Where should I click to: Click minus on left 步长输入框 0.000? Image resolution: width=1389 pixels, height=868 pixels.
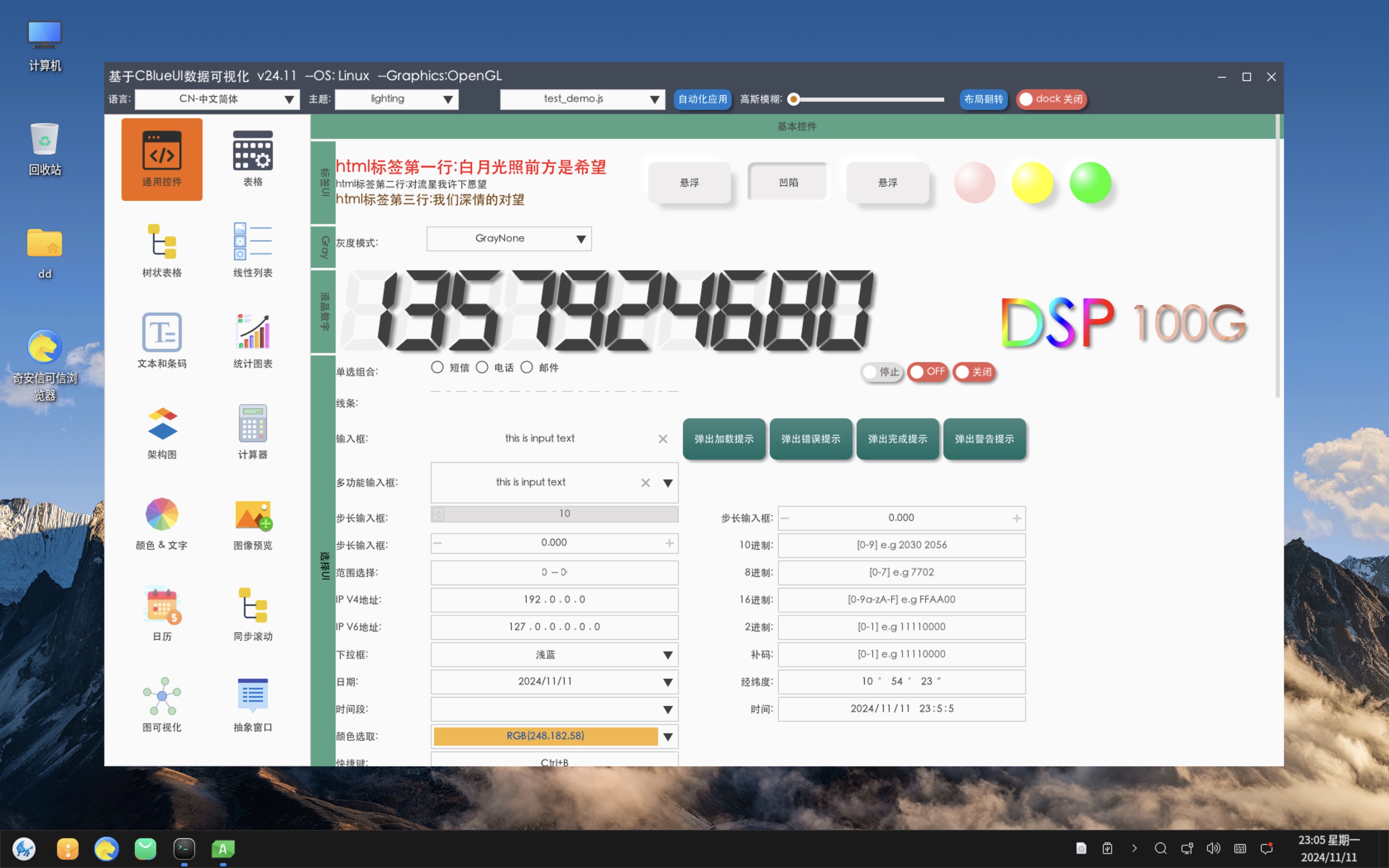point(437,543)
